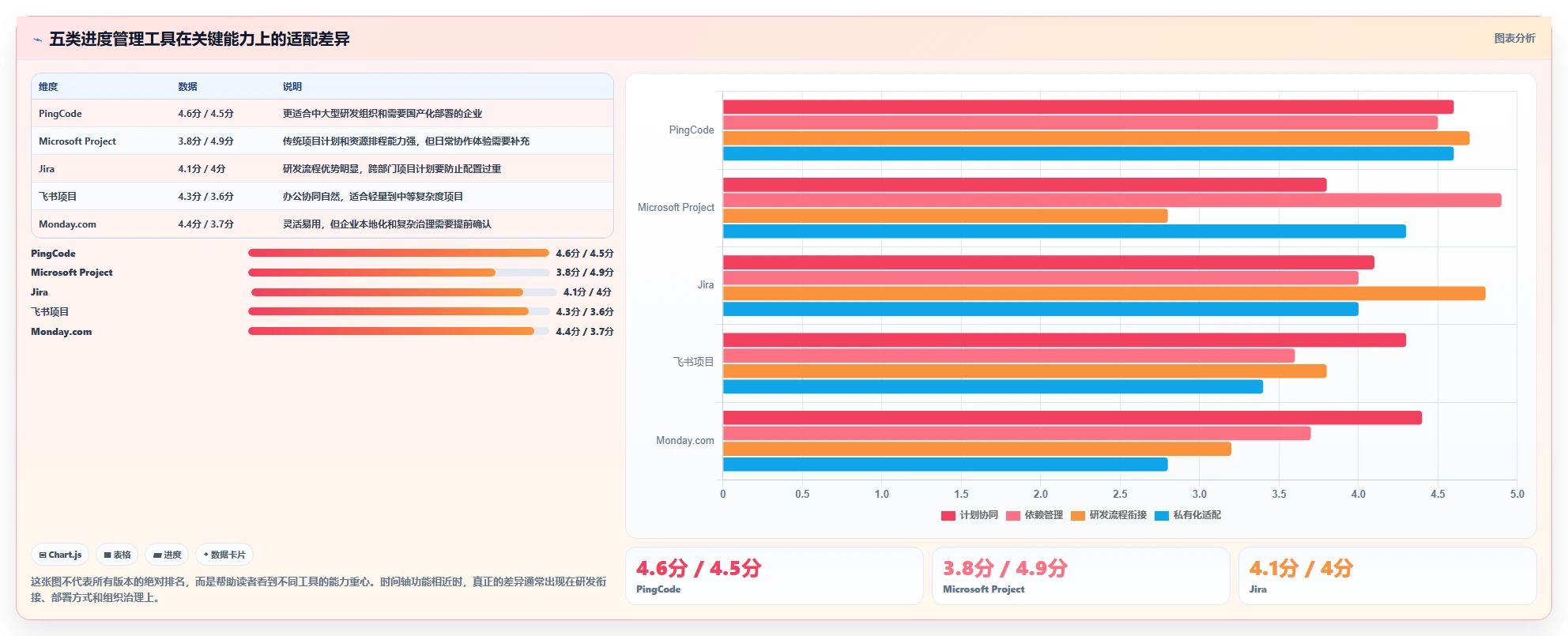The width and height of the screenshot is (1568, 636).
Task: Select the PingCode cell in the table
Action: 60,113
